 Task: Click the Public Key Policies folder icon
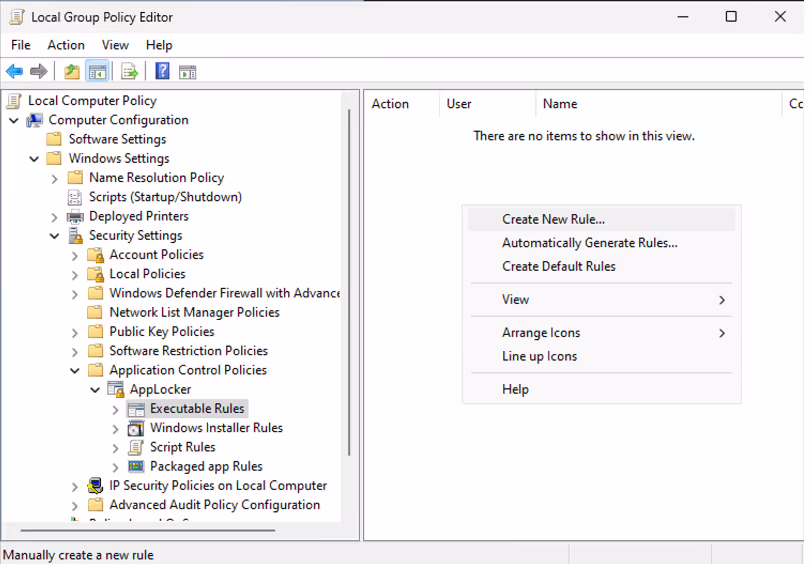point(95,331)
